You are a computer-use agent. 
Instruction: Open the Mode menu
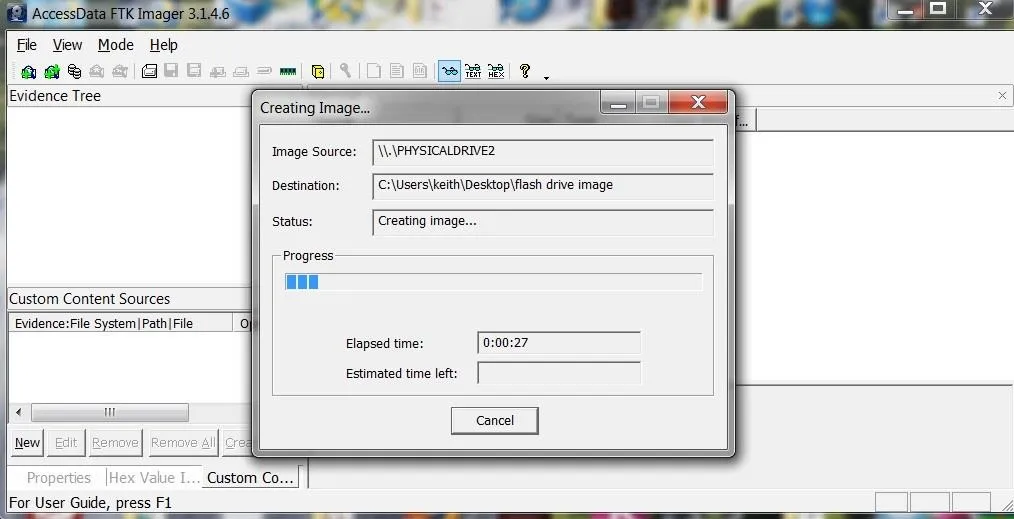pos(116,45)
